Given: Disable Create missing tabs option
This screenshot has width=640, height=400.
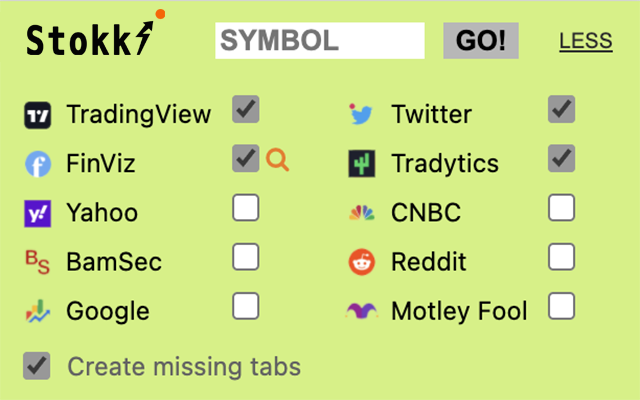Looking at the screenshot, I should pos(38,366).
